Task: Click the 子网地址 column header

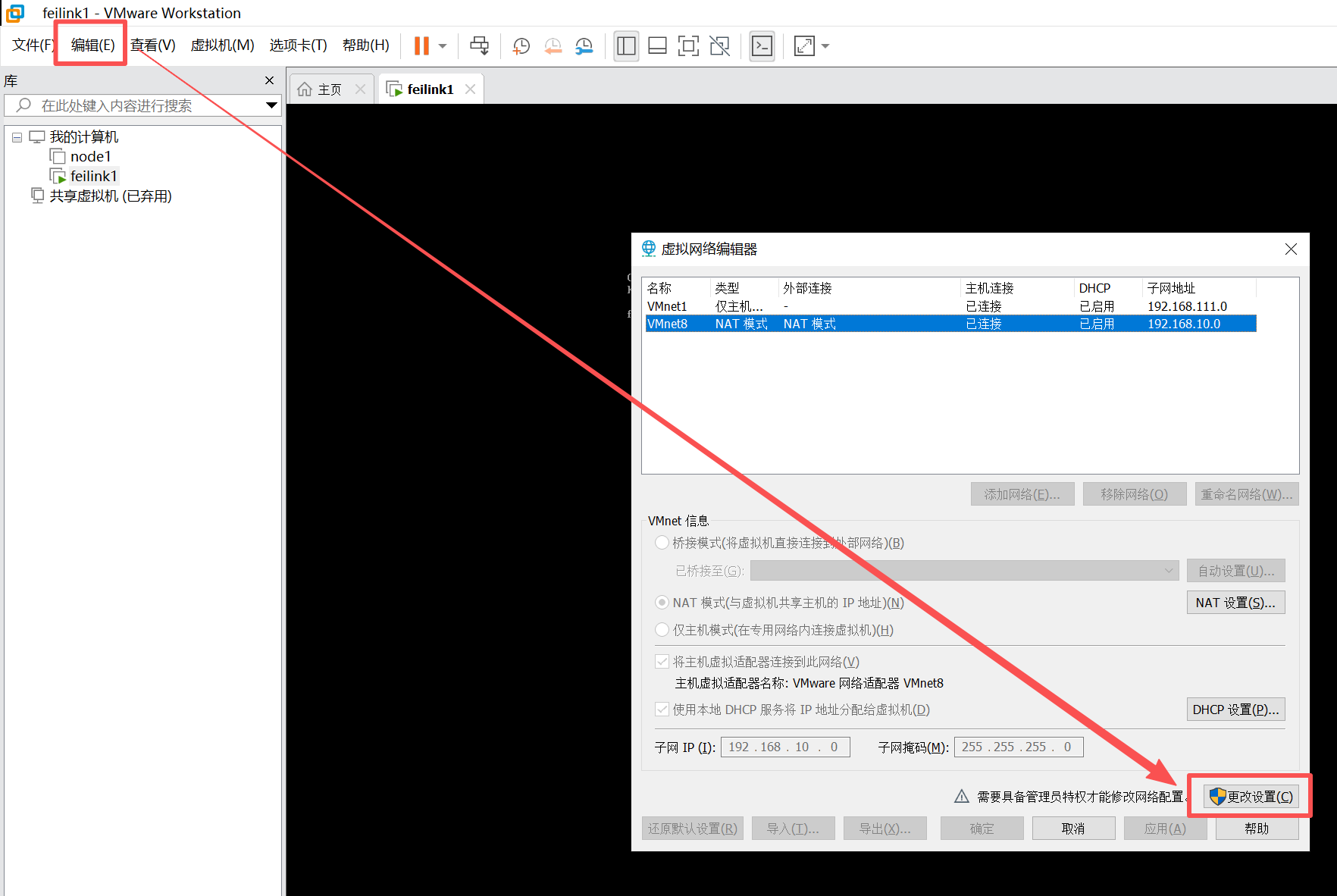Action: coord(1199,288)
